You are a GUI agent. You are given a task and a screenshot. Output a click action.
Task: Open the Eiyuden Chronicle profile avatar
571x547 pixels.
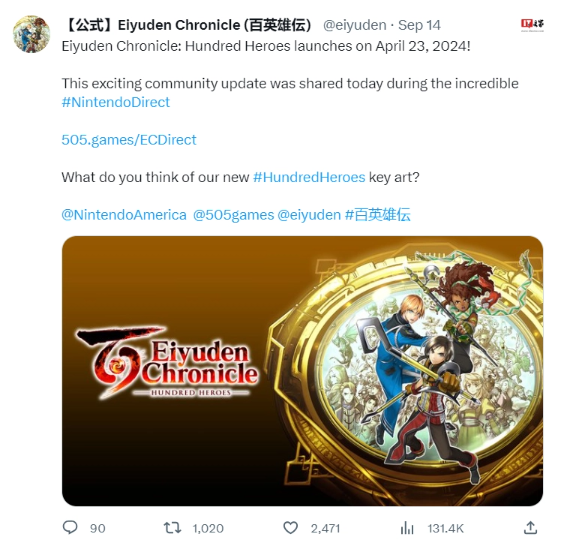(31, 34)
